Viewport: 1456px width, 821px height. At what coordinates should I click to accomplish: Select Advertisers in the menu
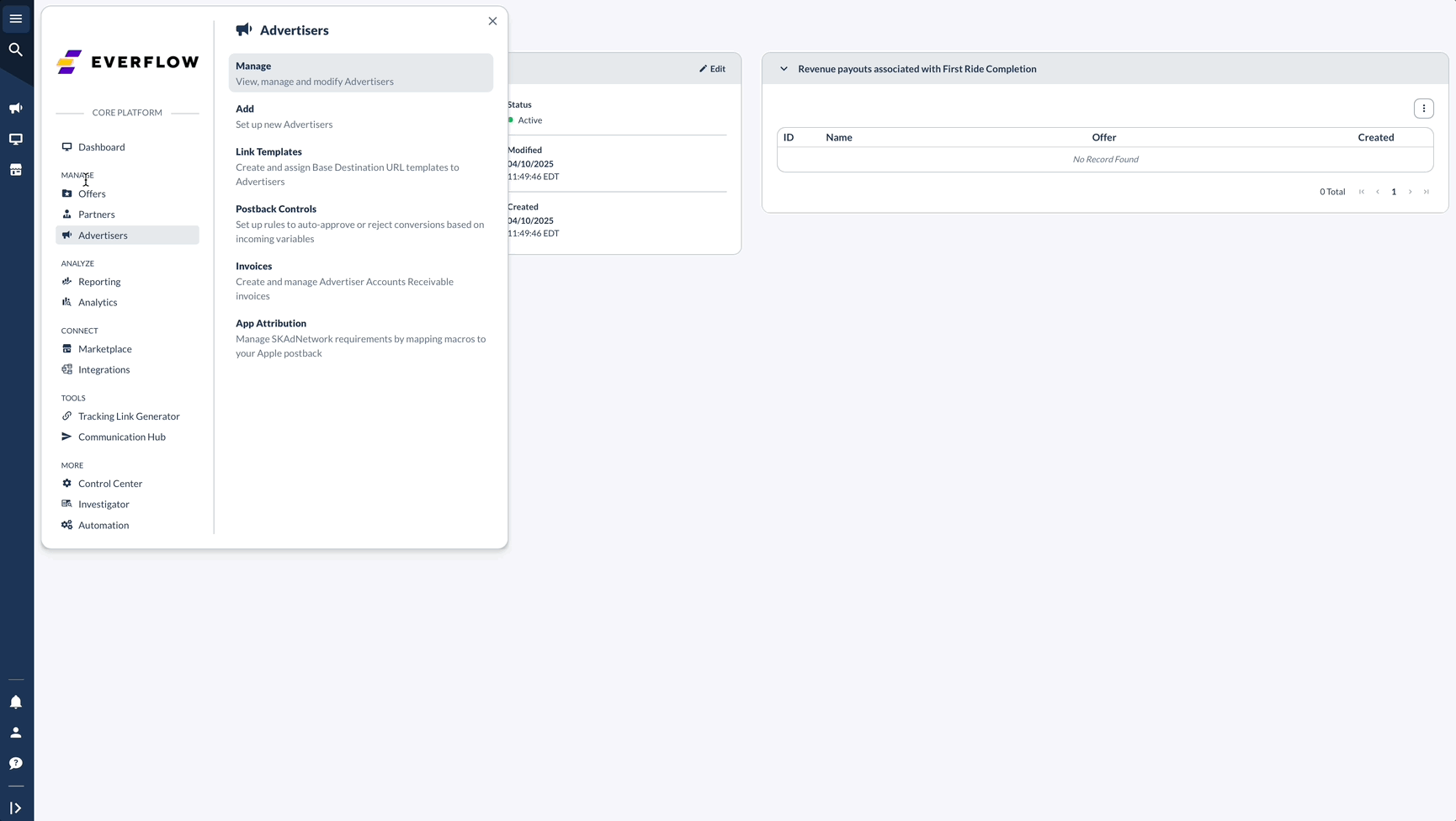(127, 236)
